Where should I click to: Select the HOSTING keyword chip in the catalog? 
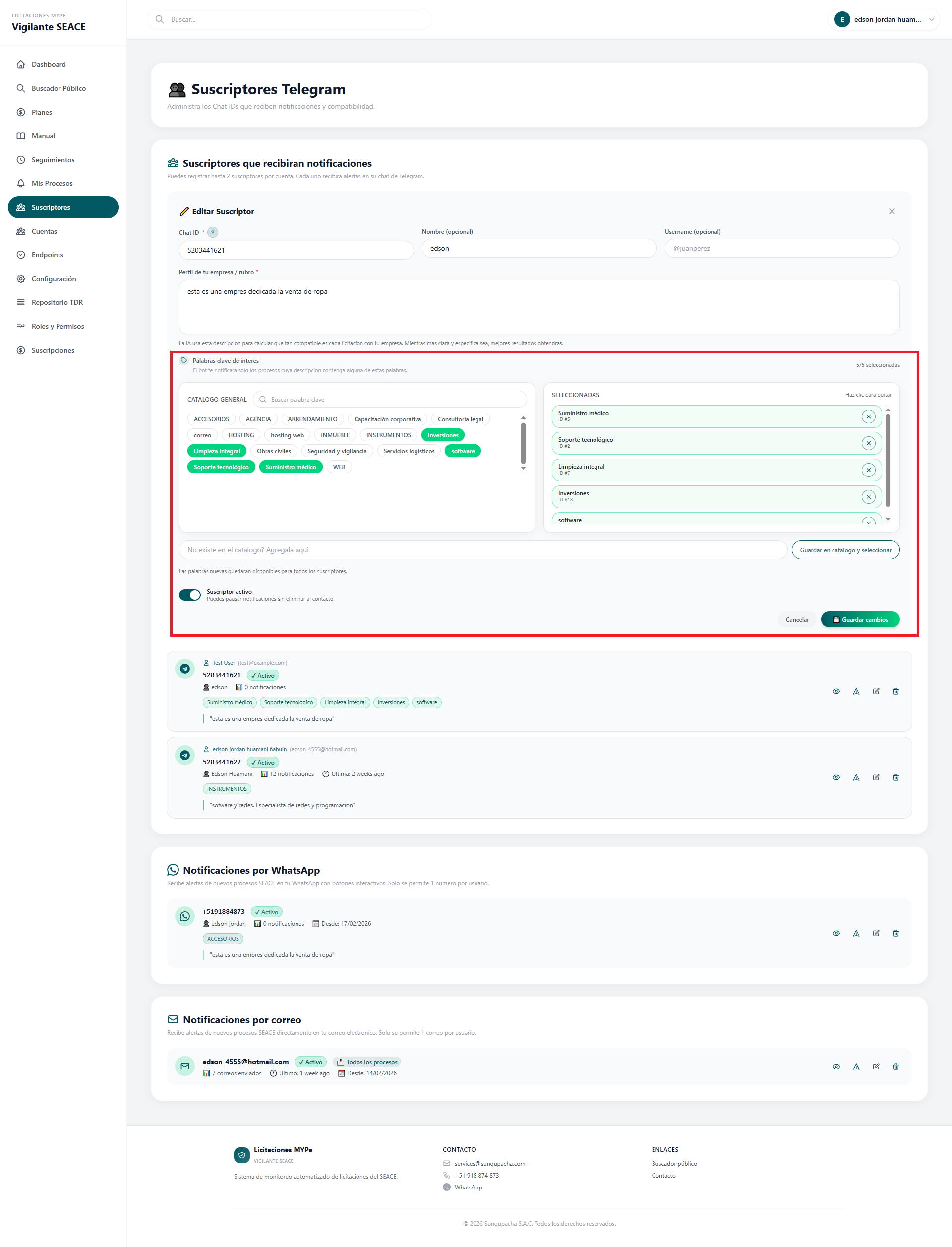(240, 434)
